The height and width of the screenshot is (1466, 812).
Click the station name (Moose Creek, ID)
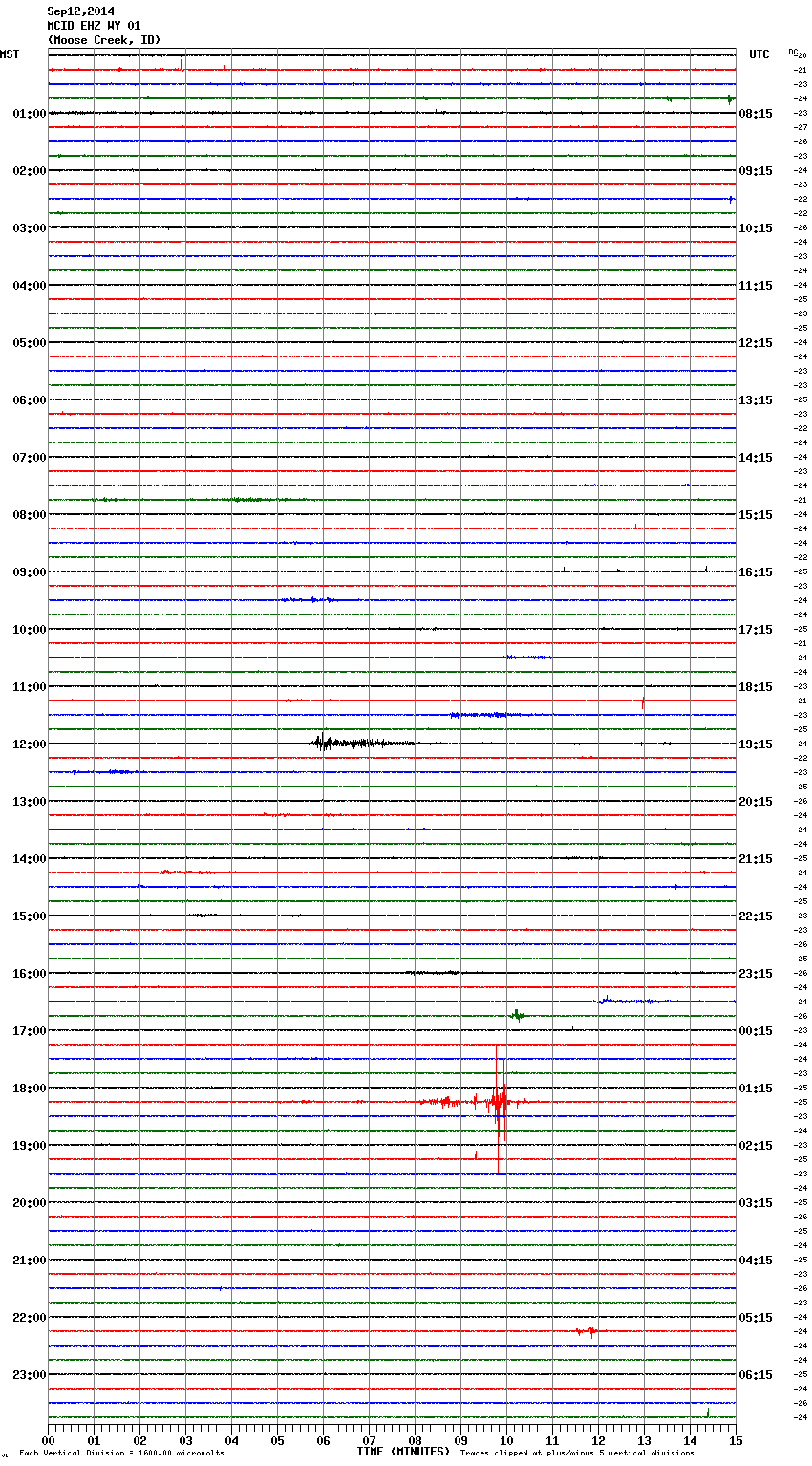click(x=104, y=40)
